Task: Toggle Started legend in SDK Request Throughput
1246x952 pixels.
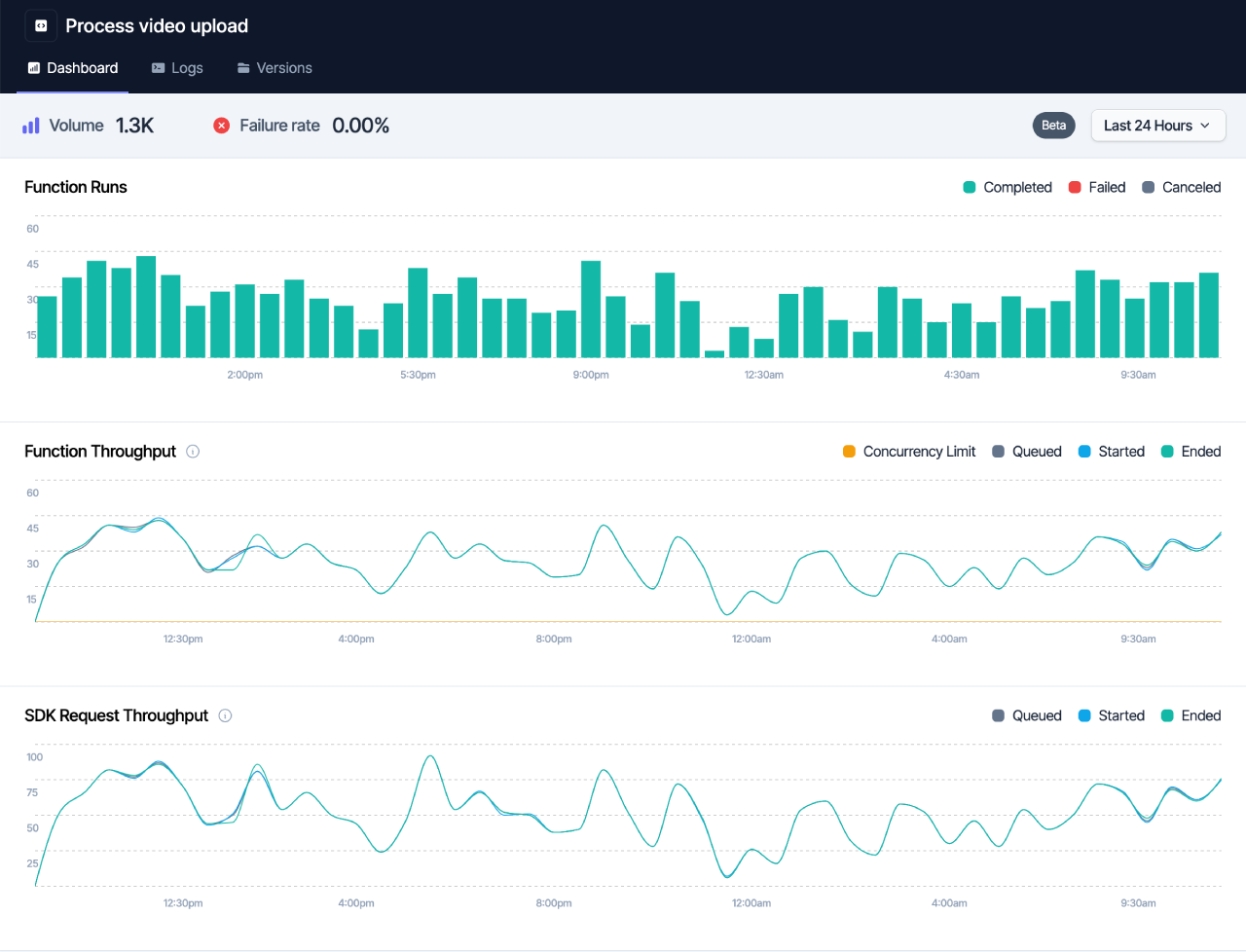Action: [1112, 715]
